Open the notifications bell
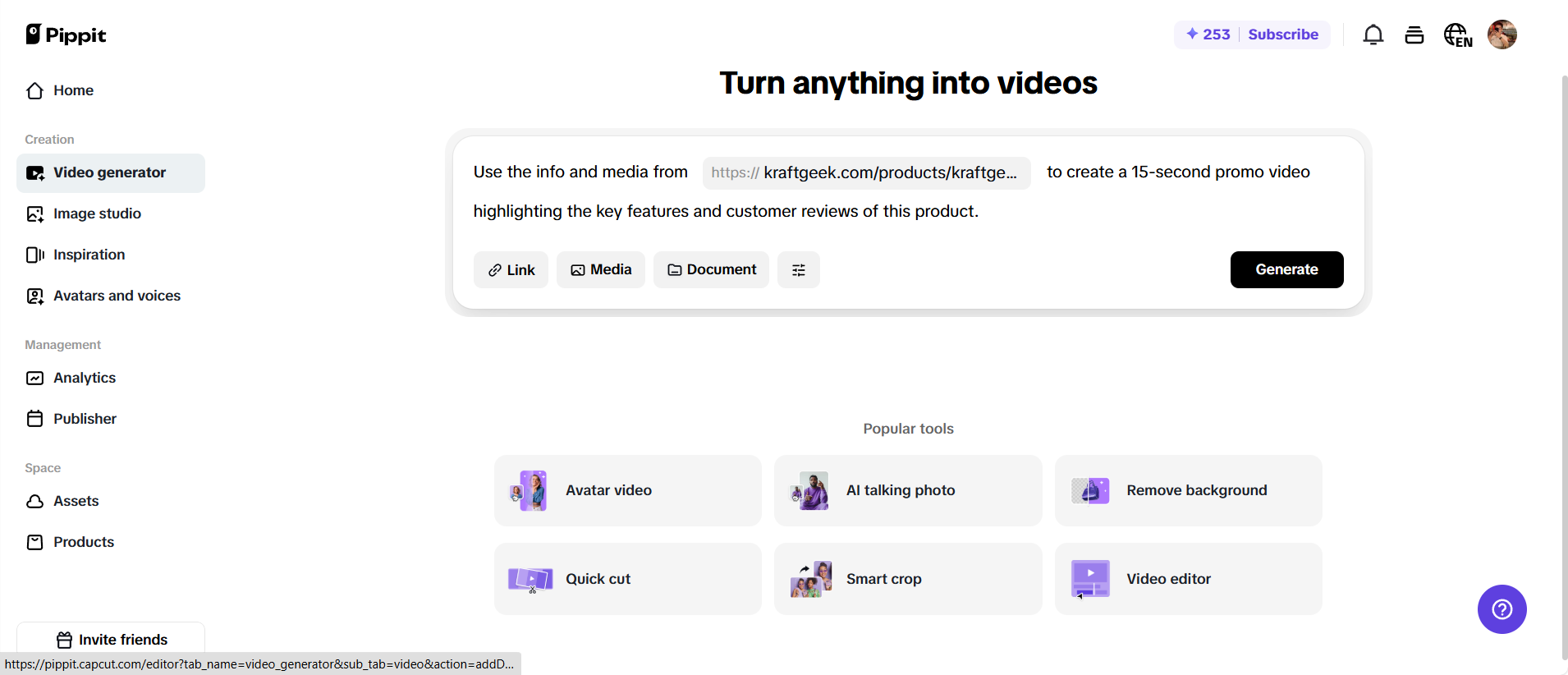The width and height of the screenshot is (1568, 675). 1373,34
